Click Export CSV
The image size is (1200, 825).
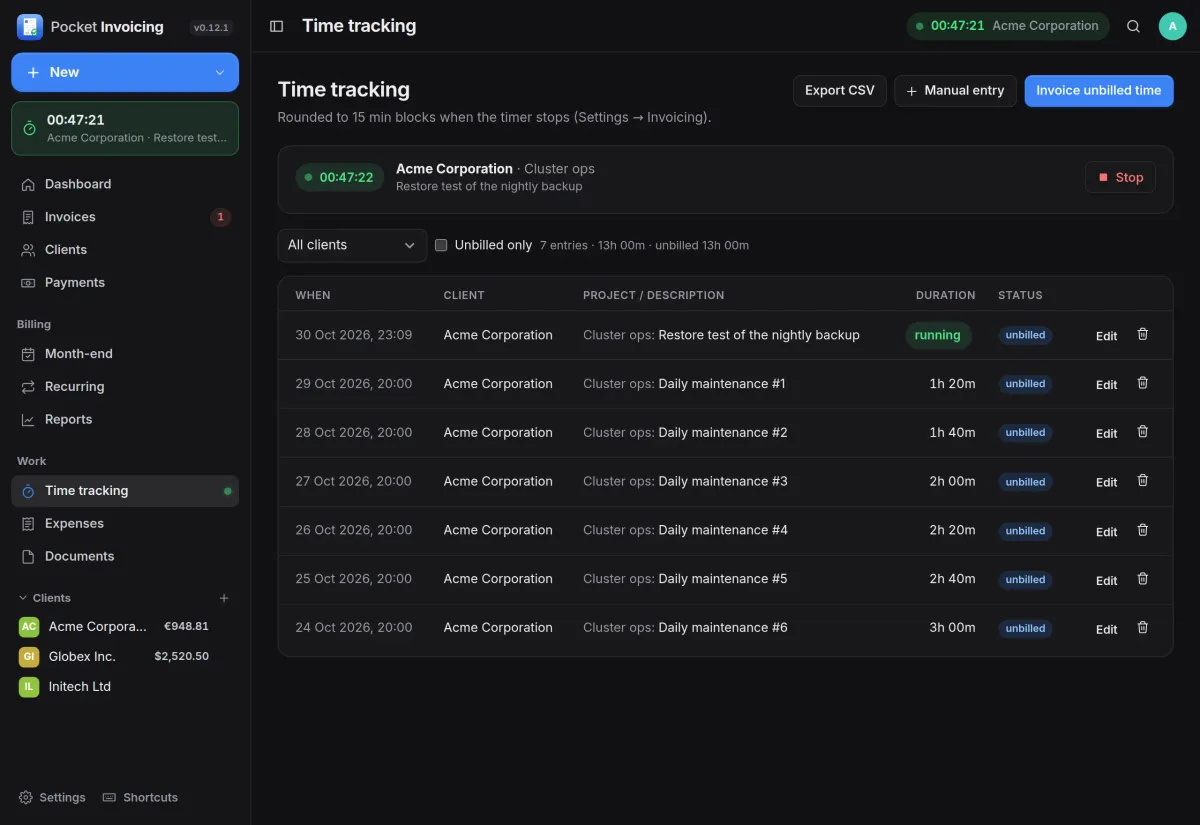click(840, 90)
